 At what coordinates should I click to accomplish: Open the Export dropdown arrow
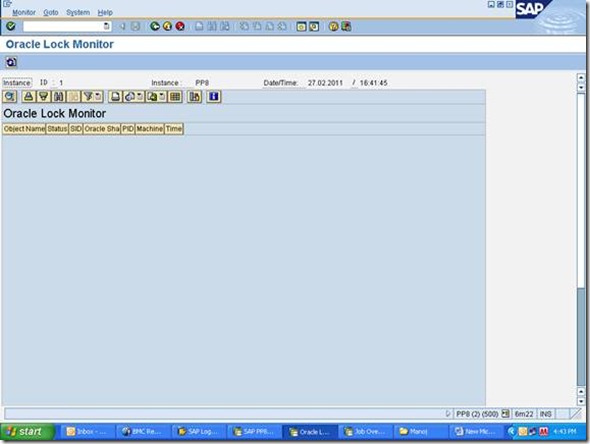click(x=162, y=97)
